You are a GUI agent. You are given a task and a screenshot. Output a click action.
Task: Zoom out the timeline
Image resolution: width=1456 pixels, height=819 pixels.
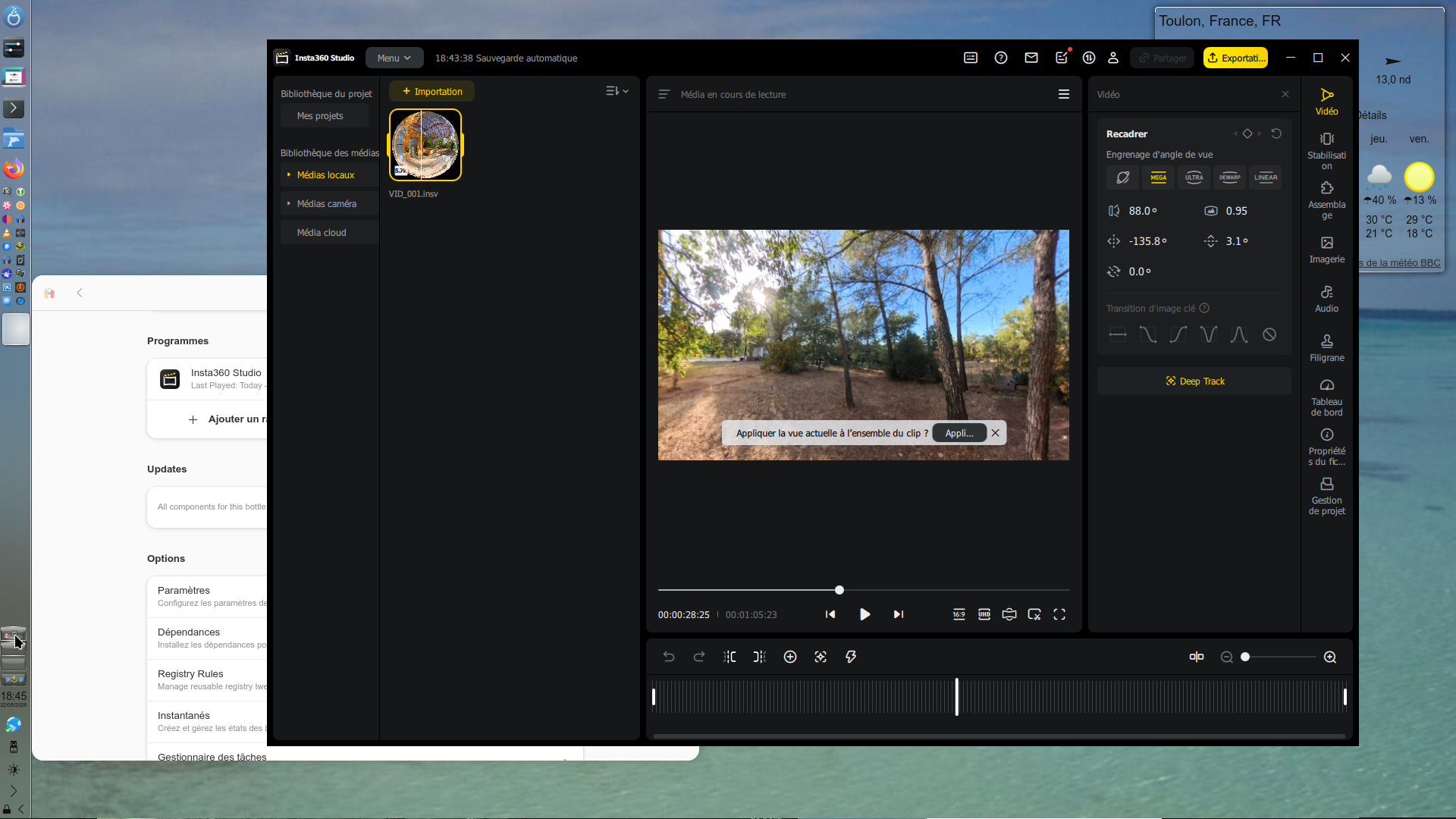[1227, 657]
